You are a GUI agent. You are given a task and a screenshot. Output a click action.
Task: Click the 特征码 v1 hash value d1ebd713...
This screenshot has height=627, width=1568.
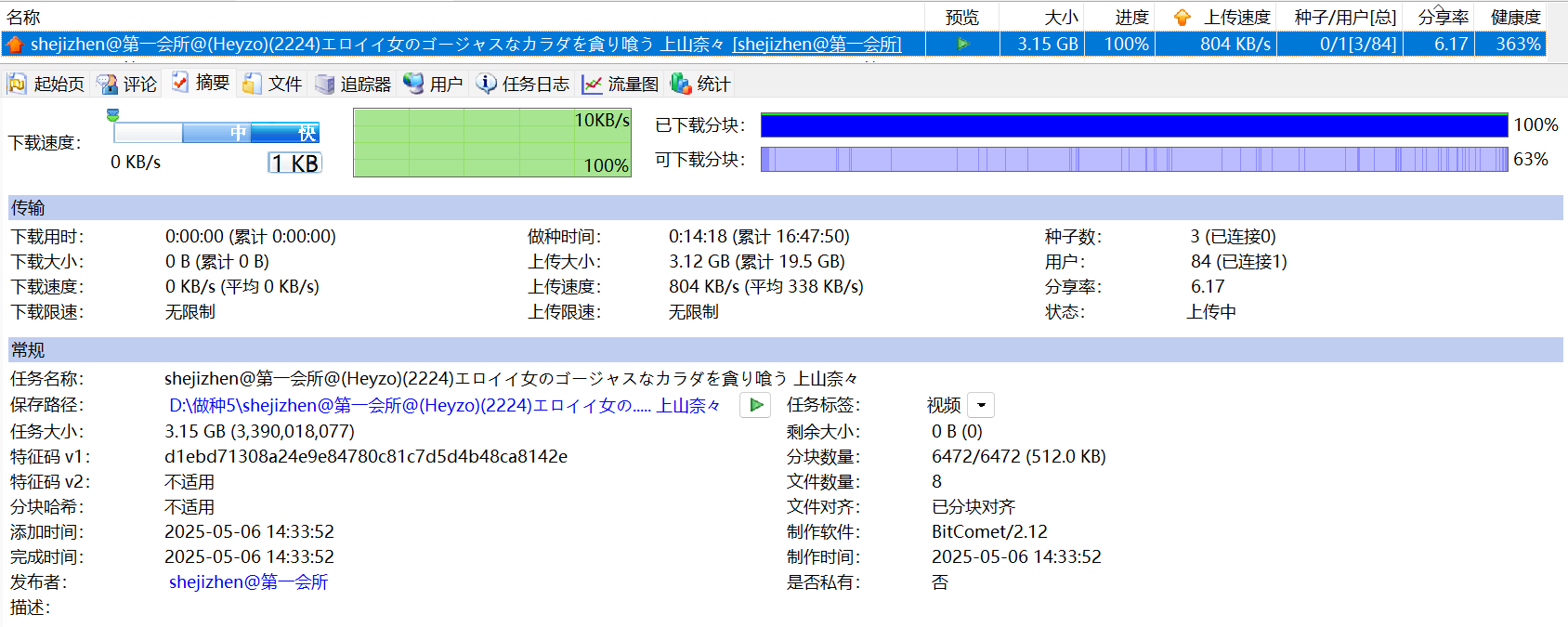coord(366,456)
